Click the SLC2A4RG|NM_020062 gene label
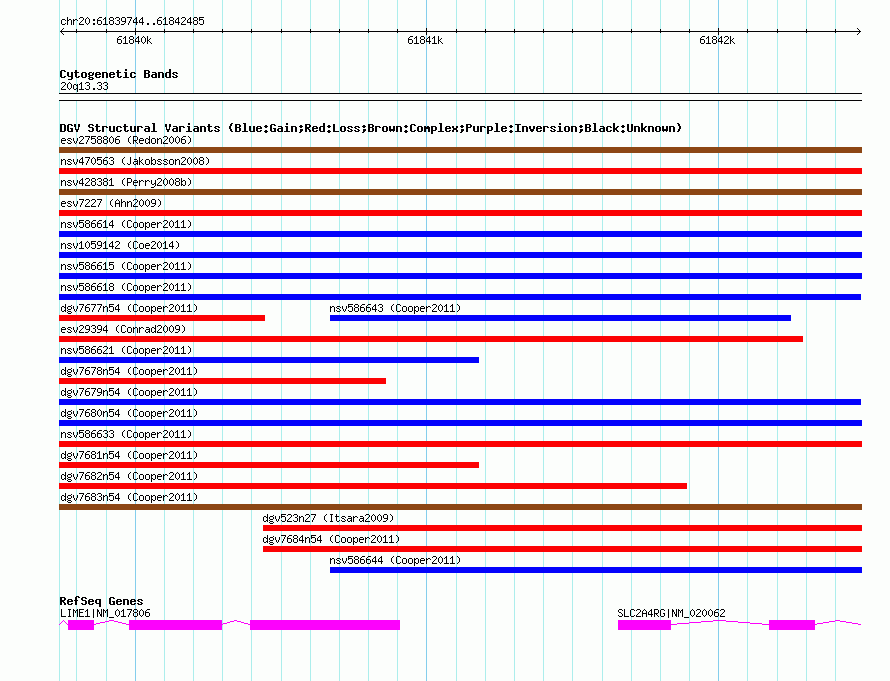The width and height of the screenshot is (890, 681). 671,613
